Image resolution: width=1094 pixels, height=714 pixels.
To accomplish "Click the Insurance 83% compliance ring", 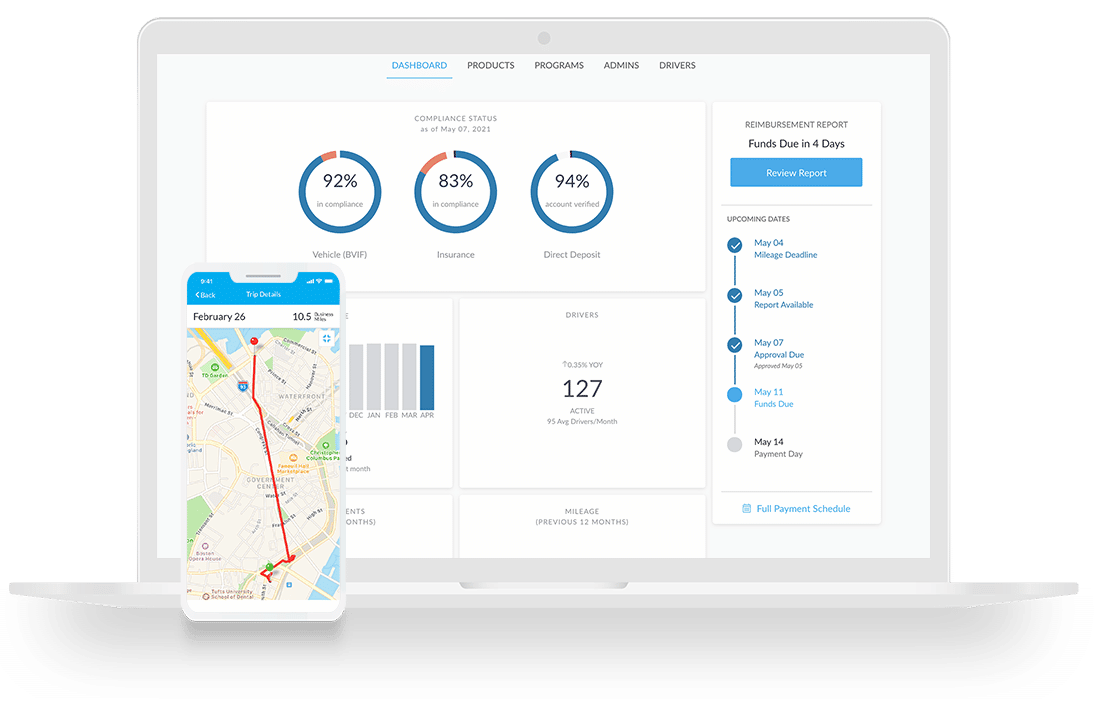I will [455, 192].
